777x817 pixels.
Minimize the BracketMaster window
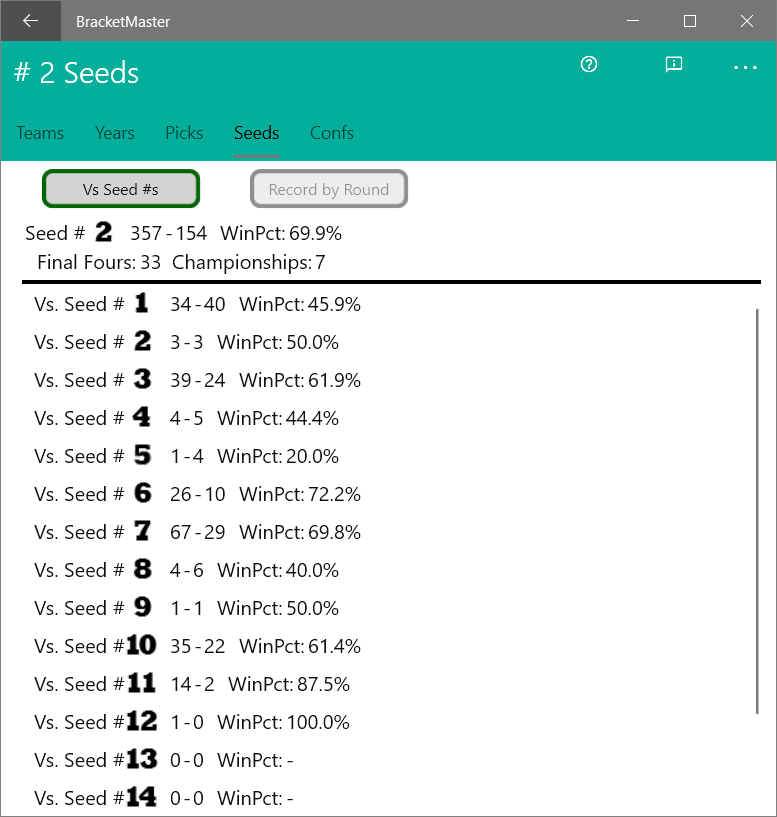coord(633,21)
